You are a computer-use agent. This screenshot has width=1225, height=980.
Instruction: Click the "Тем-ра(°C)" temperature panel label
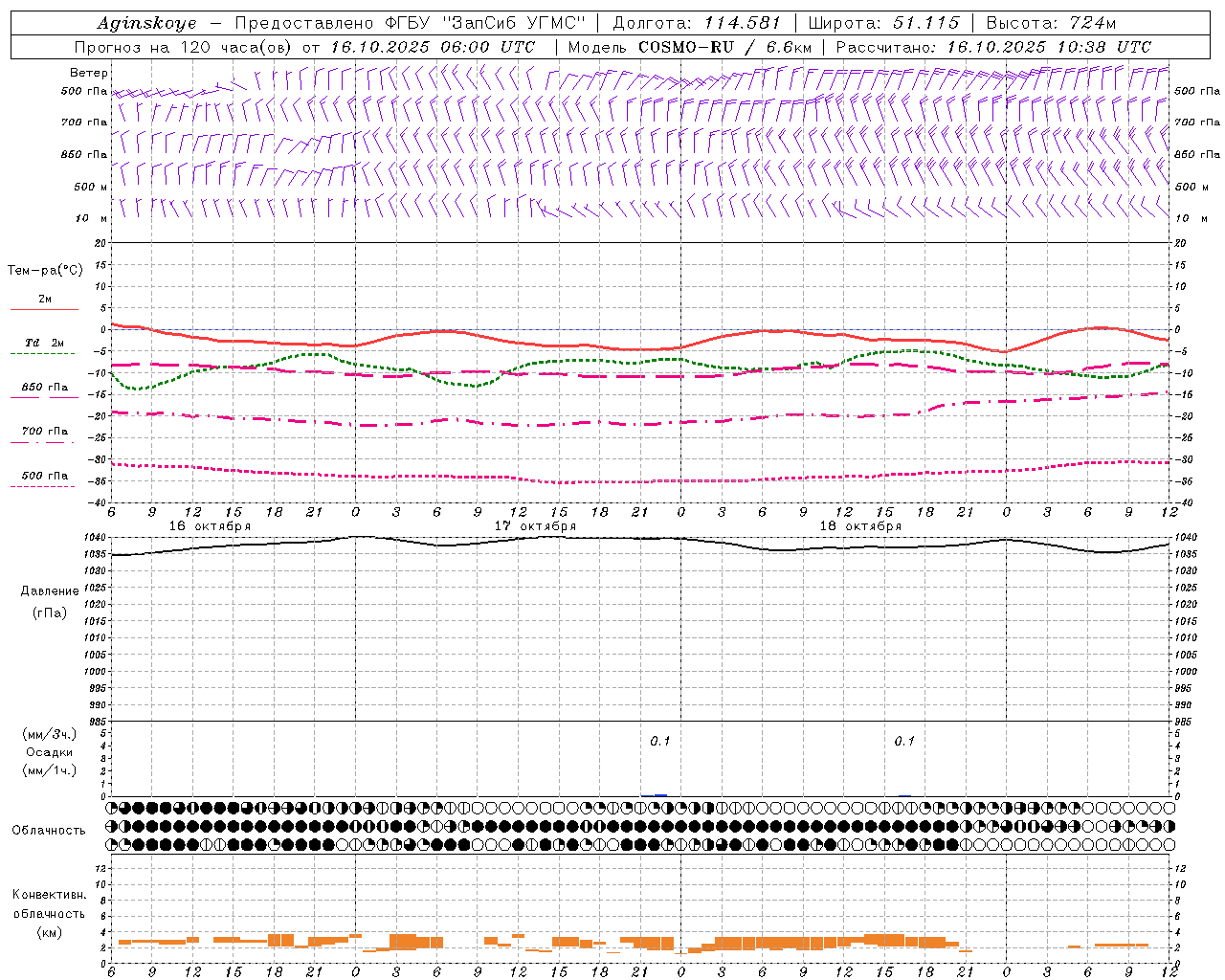click(45, 271)
